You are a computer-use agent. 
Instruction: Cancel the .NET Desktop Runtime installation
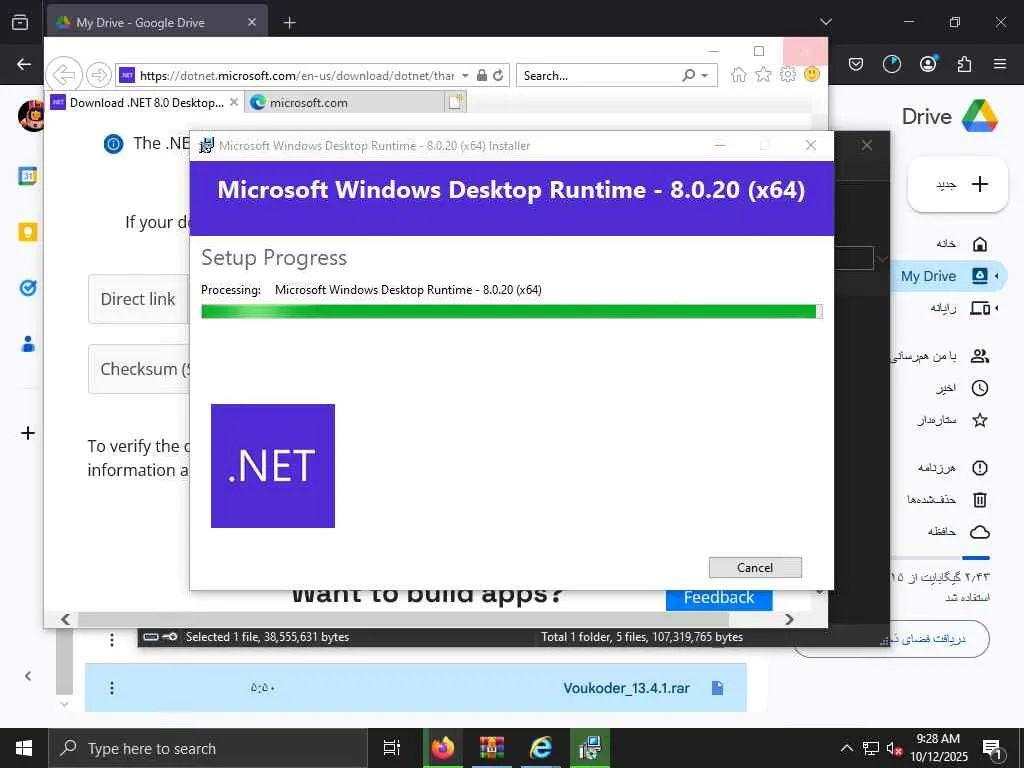click(x=755, y=568)
